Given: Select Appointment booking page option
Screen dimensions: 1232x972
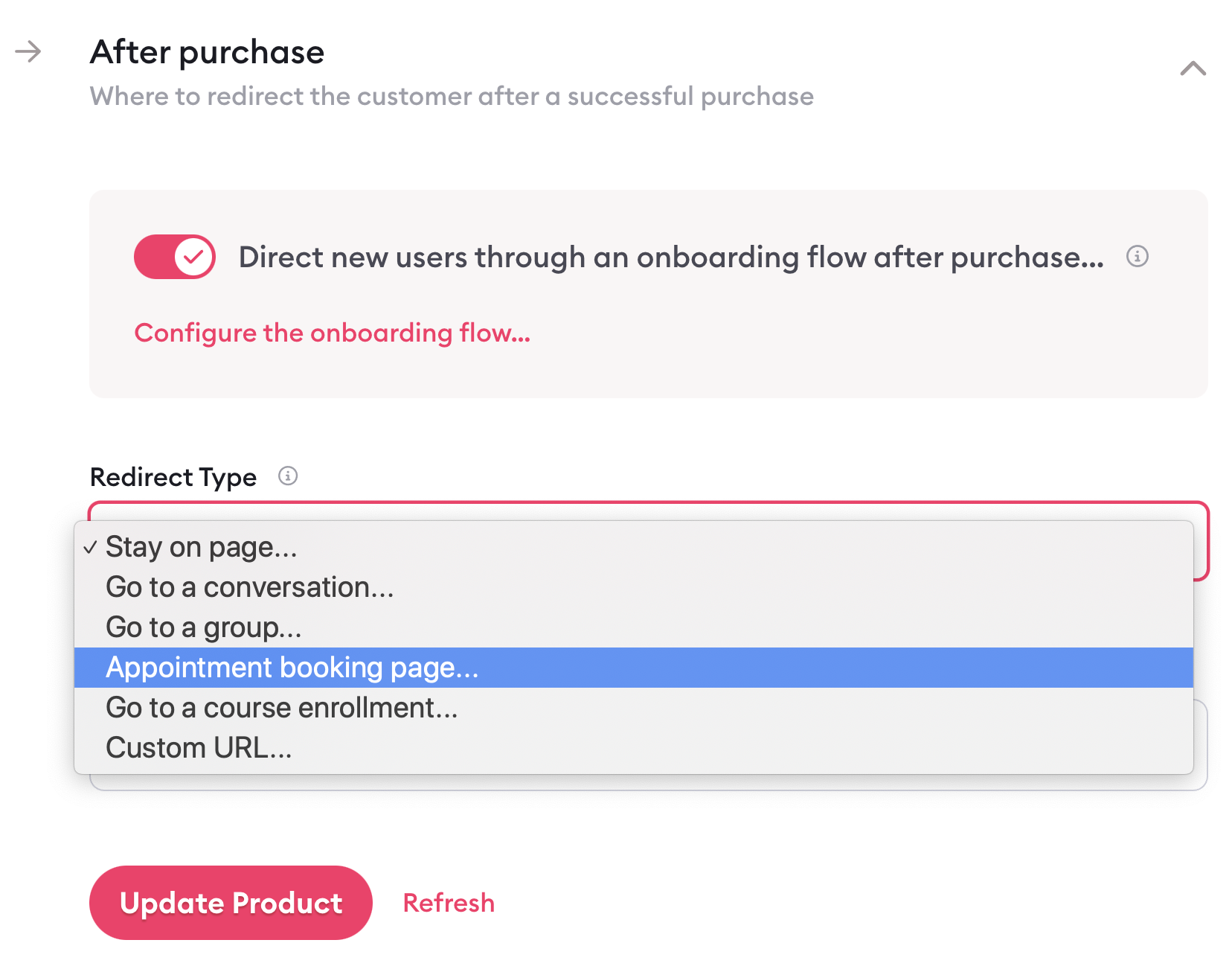Looking at the screenshot, I should pos(634,668).
